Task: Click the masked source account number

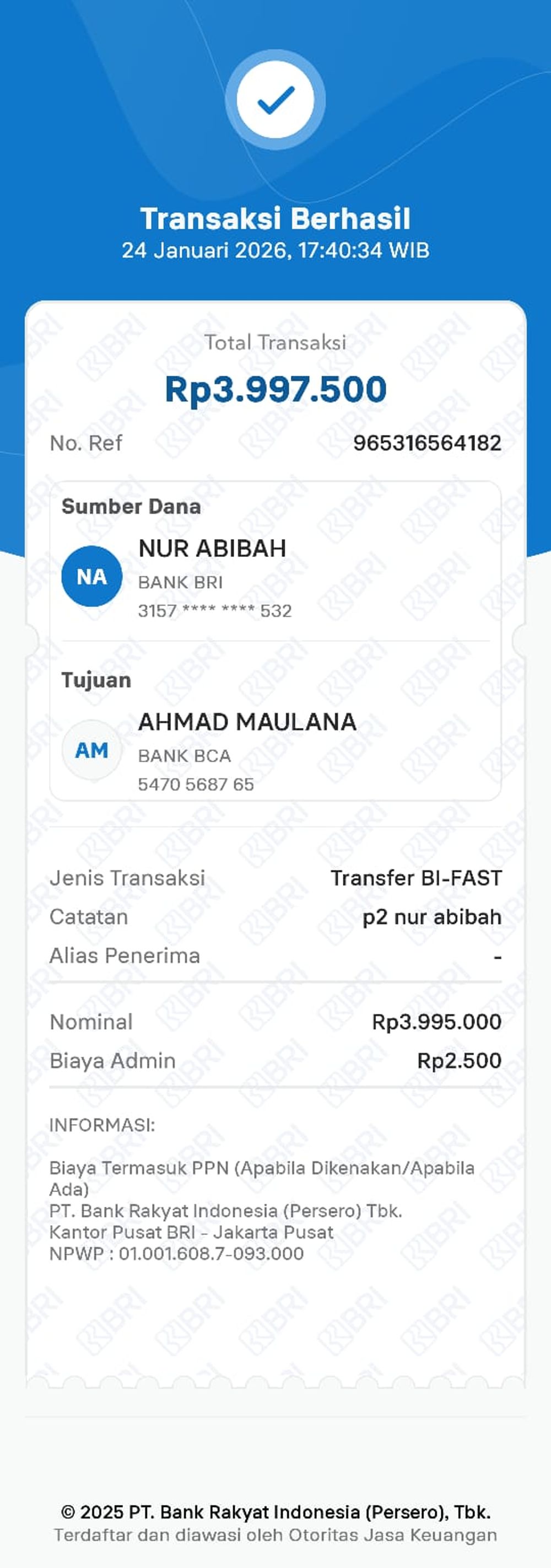Action: coord(215,610)
